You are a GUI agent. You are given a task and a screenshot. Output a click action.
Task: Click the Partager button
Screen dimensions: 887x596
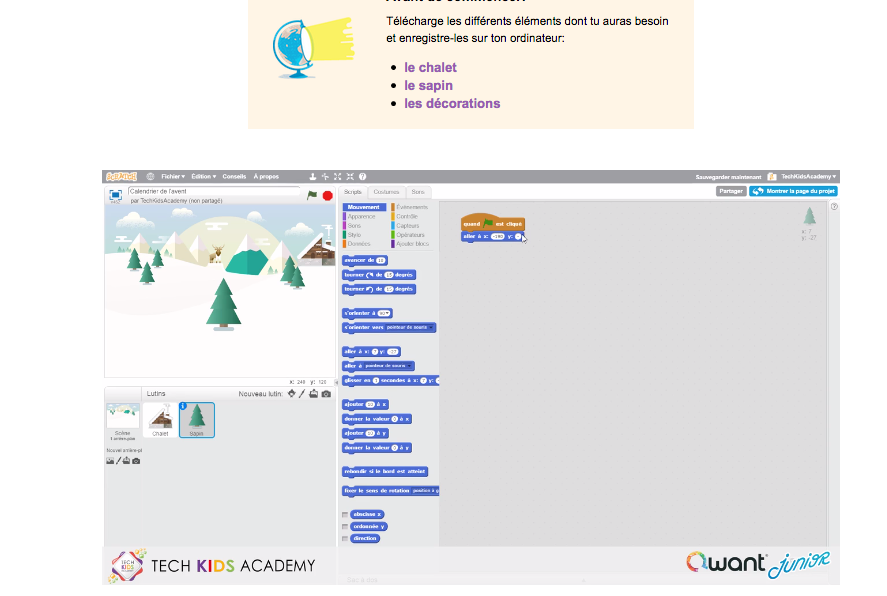click(731, 191)
